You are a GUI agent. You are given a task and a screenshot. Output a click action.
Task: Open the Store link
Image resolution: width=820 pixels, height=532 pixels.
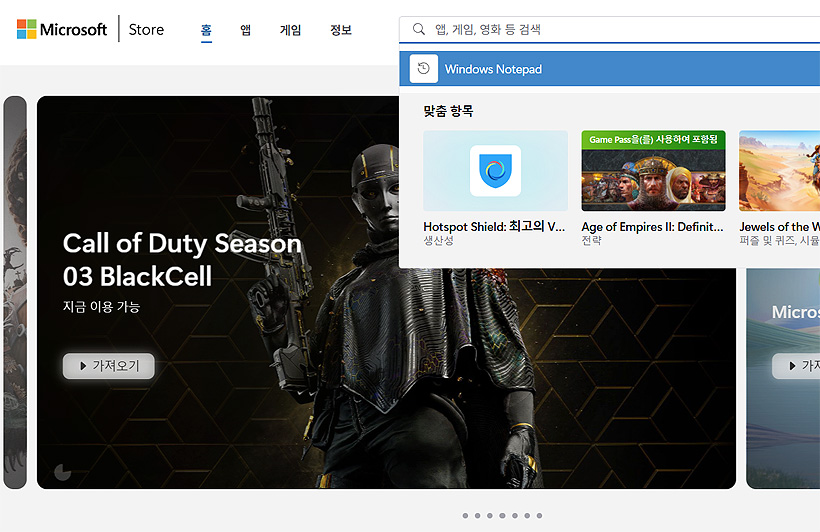146,30
